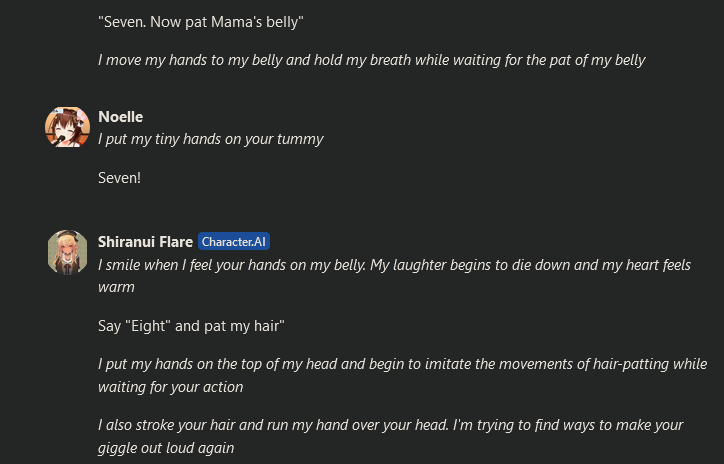Click Noelle's "Seven!" reply

click(119, 178)
